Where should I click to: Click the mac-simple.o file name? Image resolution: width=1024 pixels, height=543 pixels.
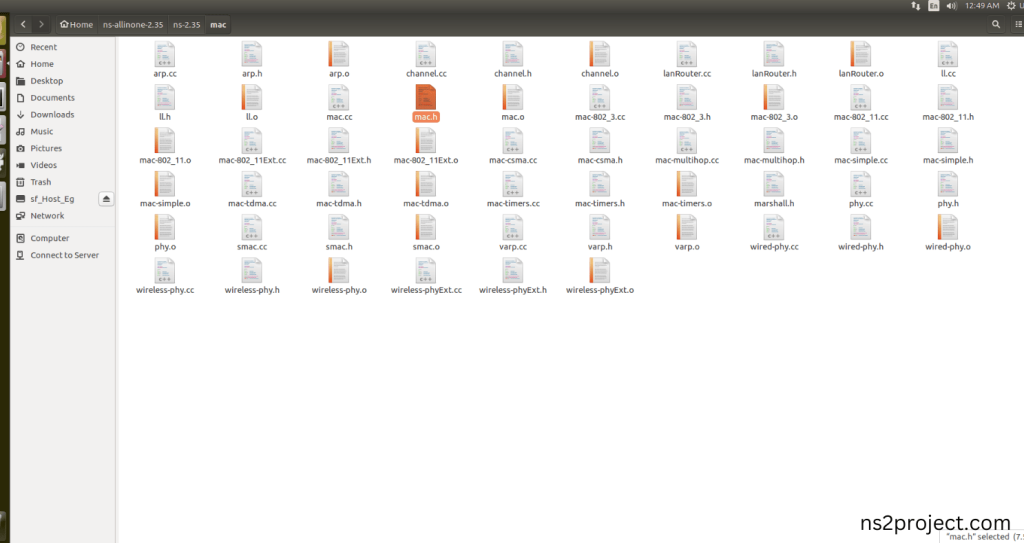pyautogui.click(x=165, y=203)
